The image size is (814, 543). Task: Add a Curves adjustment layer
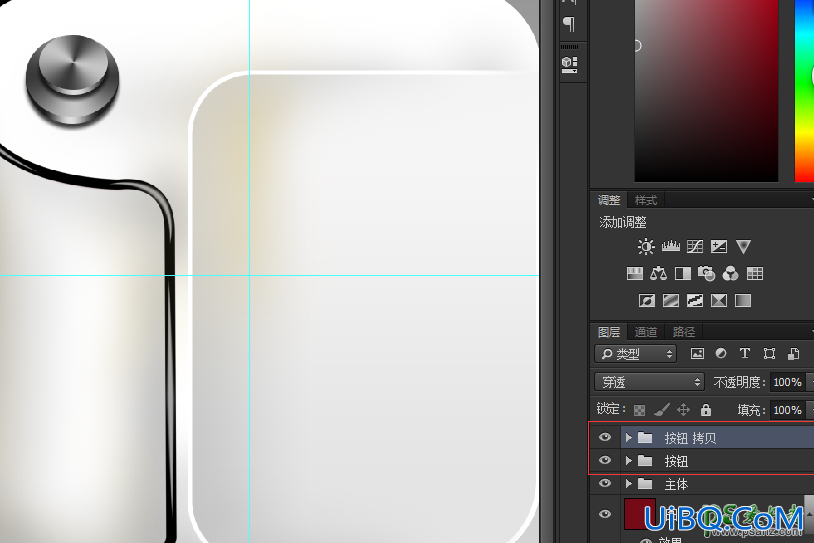click(695, 246)
